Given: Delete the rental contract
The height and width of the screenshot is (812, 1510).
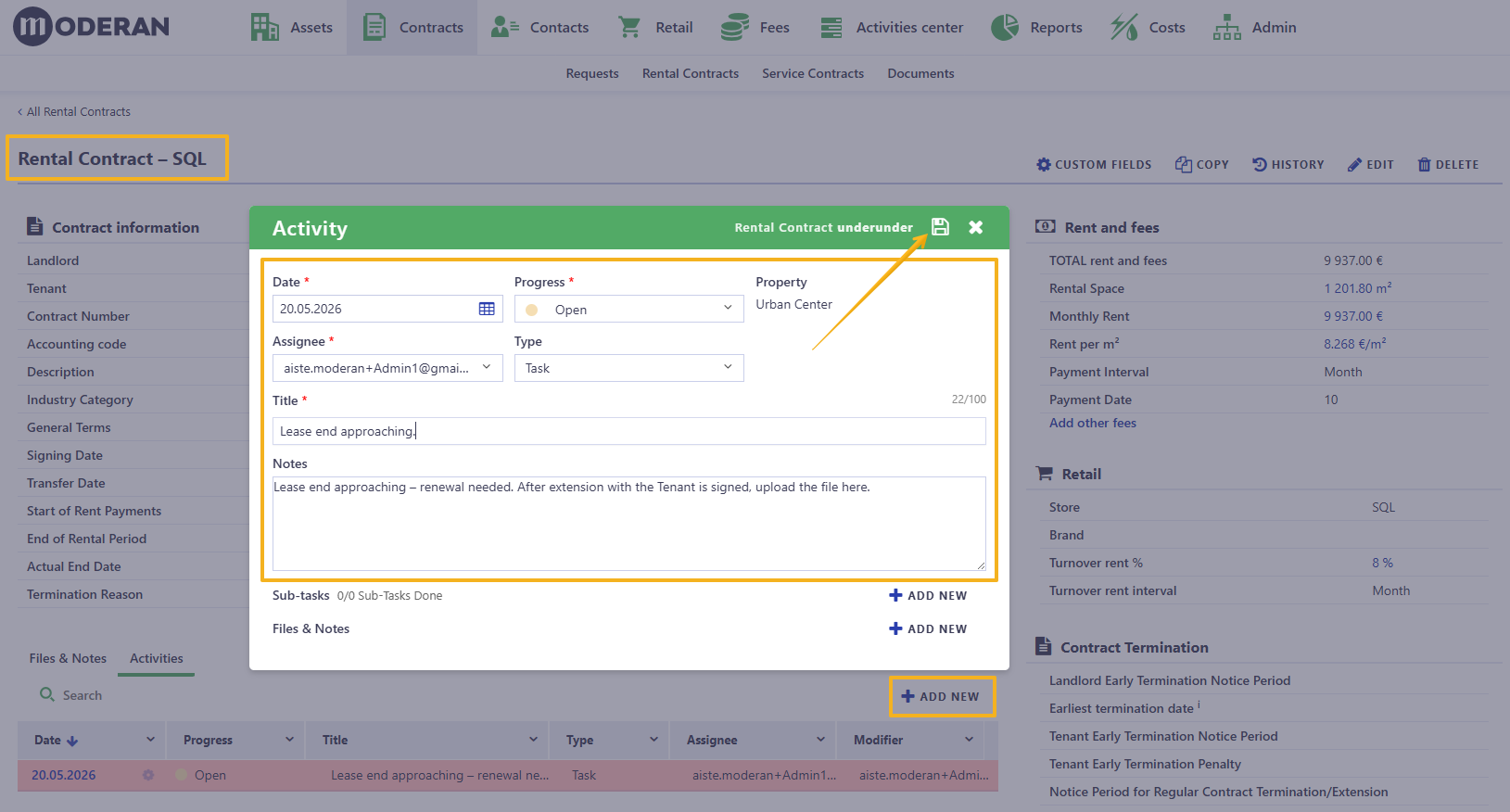Looking at the screenshot, I should coord(1448,164).
